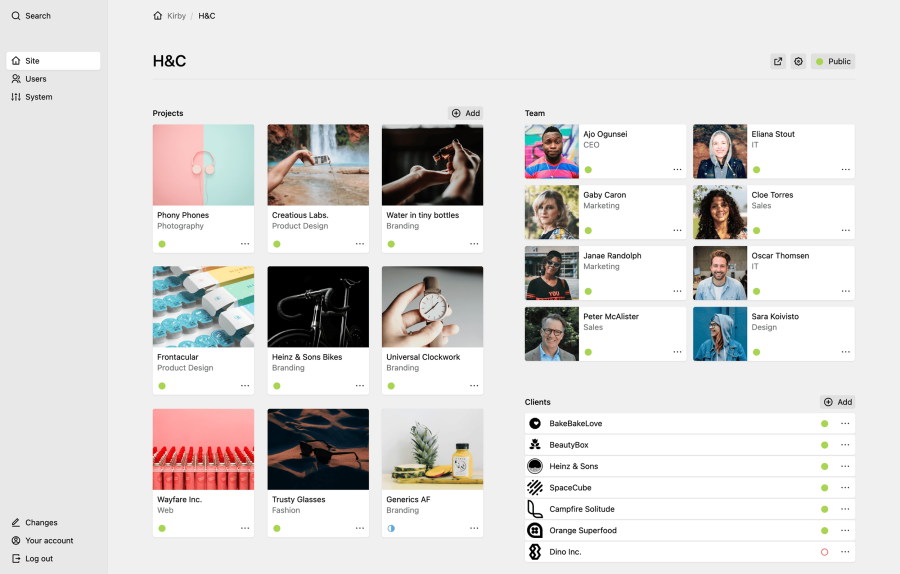Add a new client
This screenshot has height=574, width=900.
point(837,402)
